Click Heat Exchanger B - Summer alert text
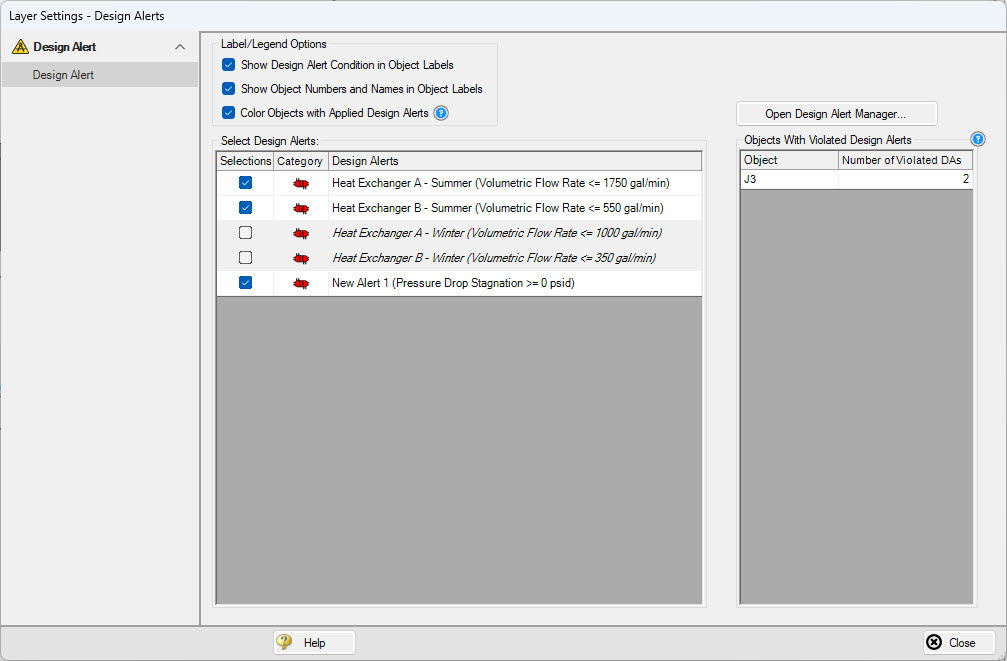Screen dimensions: 1007x661 [498, 208]
